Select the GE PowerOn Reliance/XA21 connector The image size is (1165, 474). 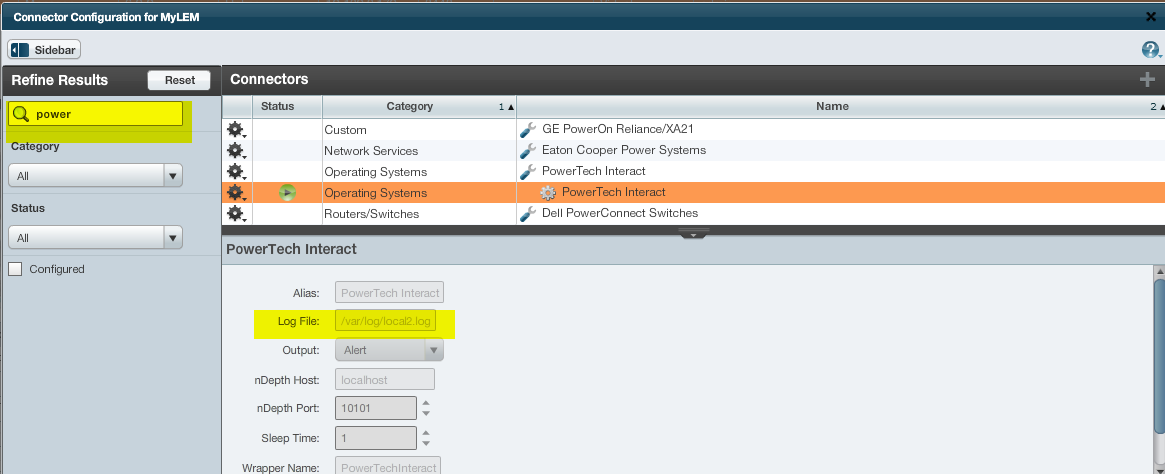(618, 129)
